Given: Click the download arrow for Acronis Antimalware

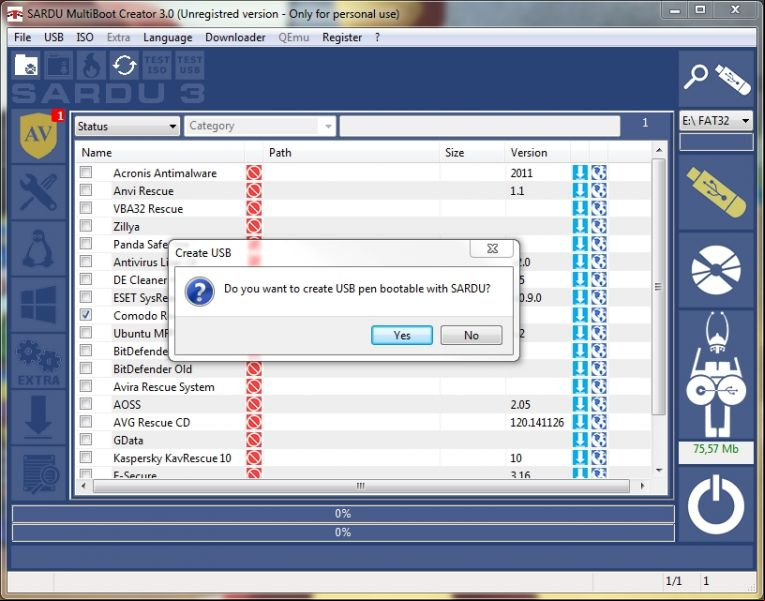Looking at the screenshot, I should click(x=580, y=173).
